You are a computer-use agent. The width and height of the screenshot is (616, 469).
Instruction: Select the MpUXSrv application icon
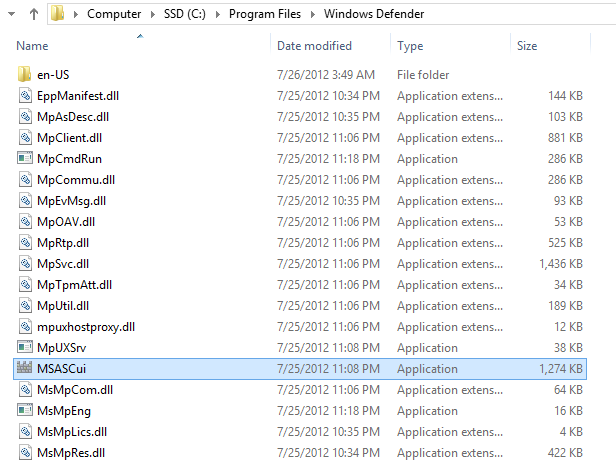(25, 347)
